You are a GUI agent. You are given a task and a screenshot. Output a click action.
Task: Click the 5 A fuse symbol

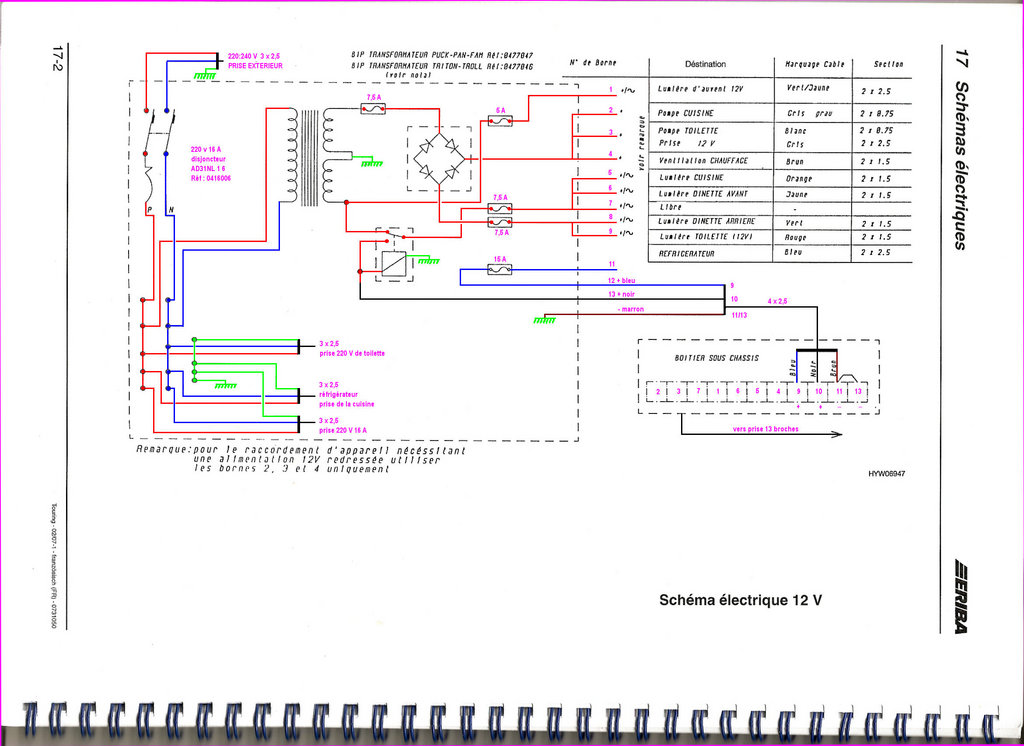point(500,121)
